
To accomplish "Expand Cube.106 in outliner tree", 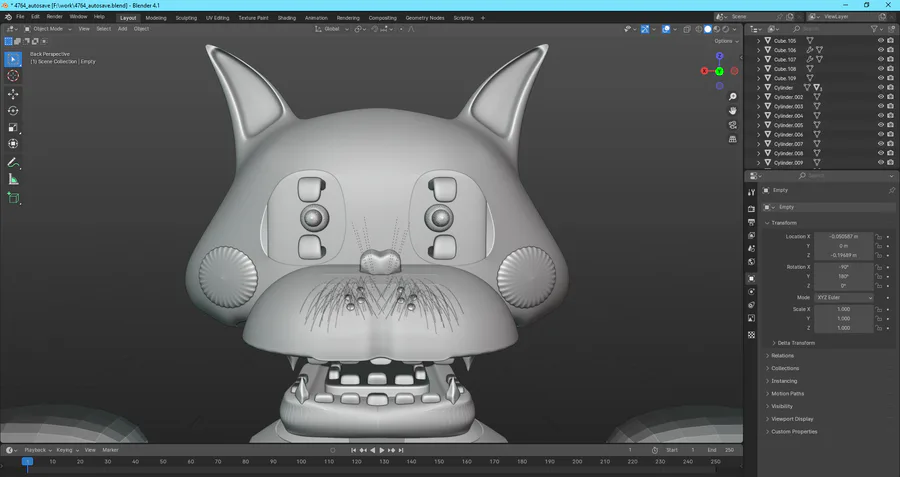I will click(759, 50).
